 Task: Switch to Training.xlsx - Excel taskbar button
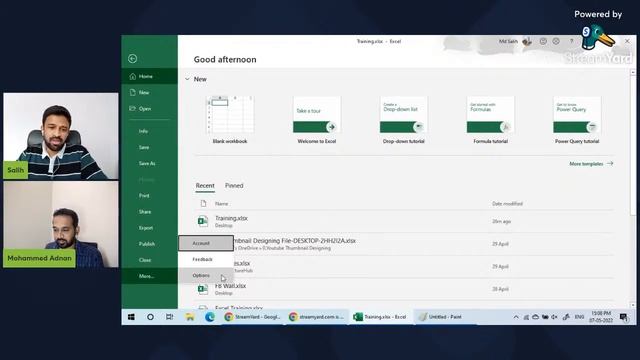click(x=380, y=317)
